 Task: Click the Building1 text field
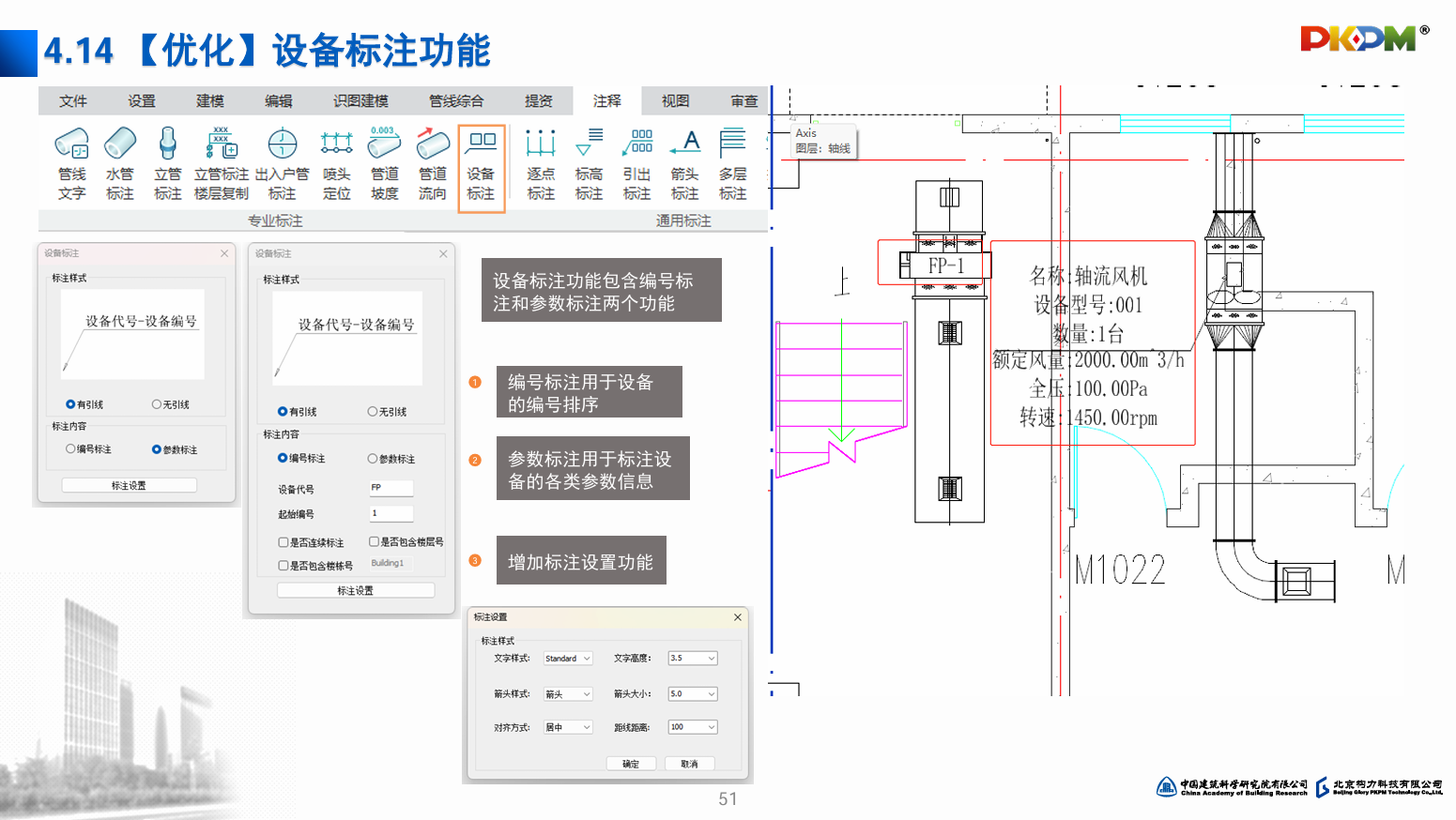391,564
